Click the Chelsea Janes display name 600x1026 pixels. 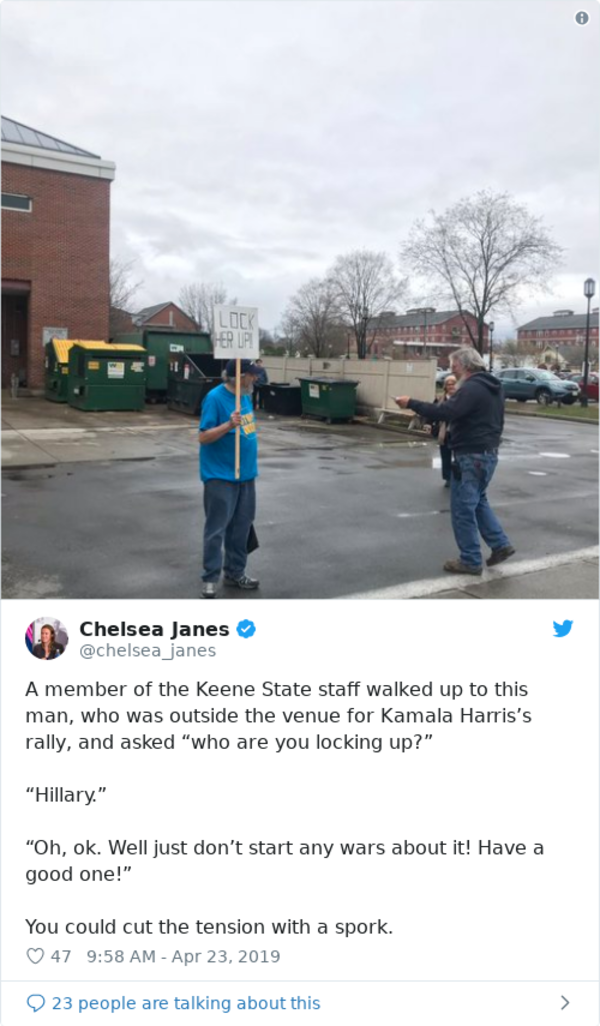tap(154, 629)
